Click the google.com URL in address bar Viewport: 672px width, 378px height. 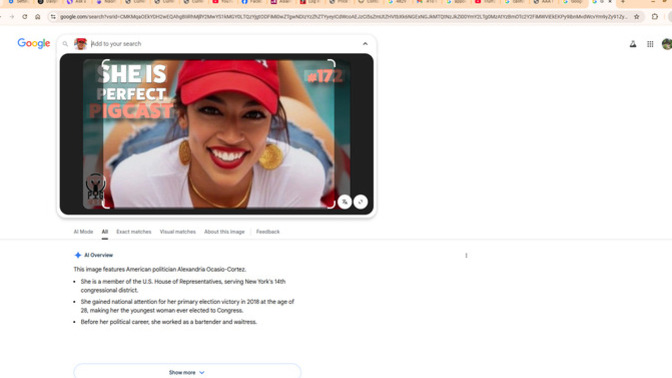pyautogui.click(x=343, y=17)
